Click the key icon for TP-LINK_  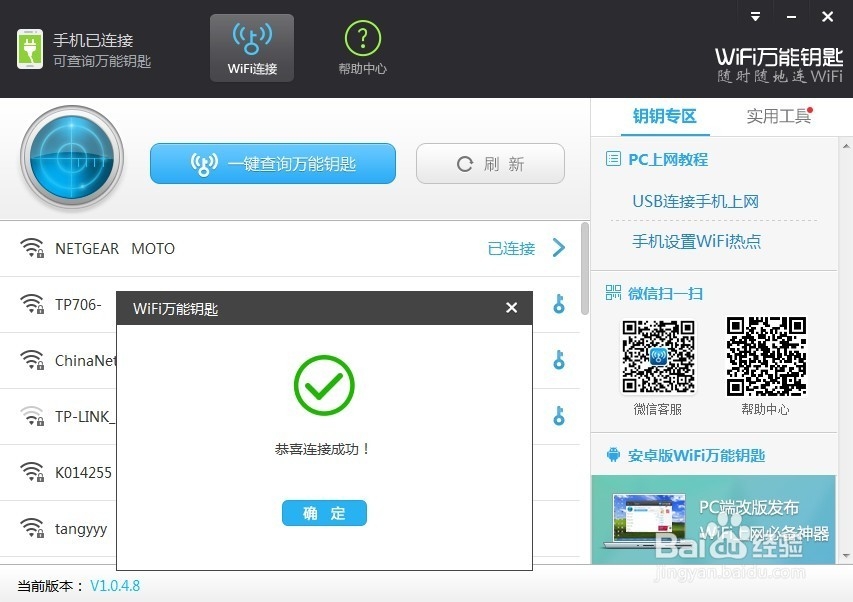(559, 416)
